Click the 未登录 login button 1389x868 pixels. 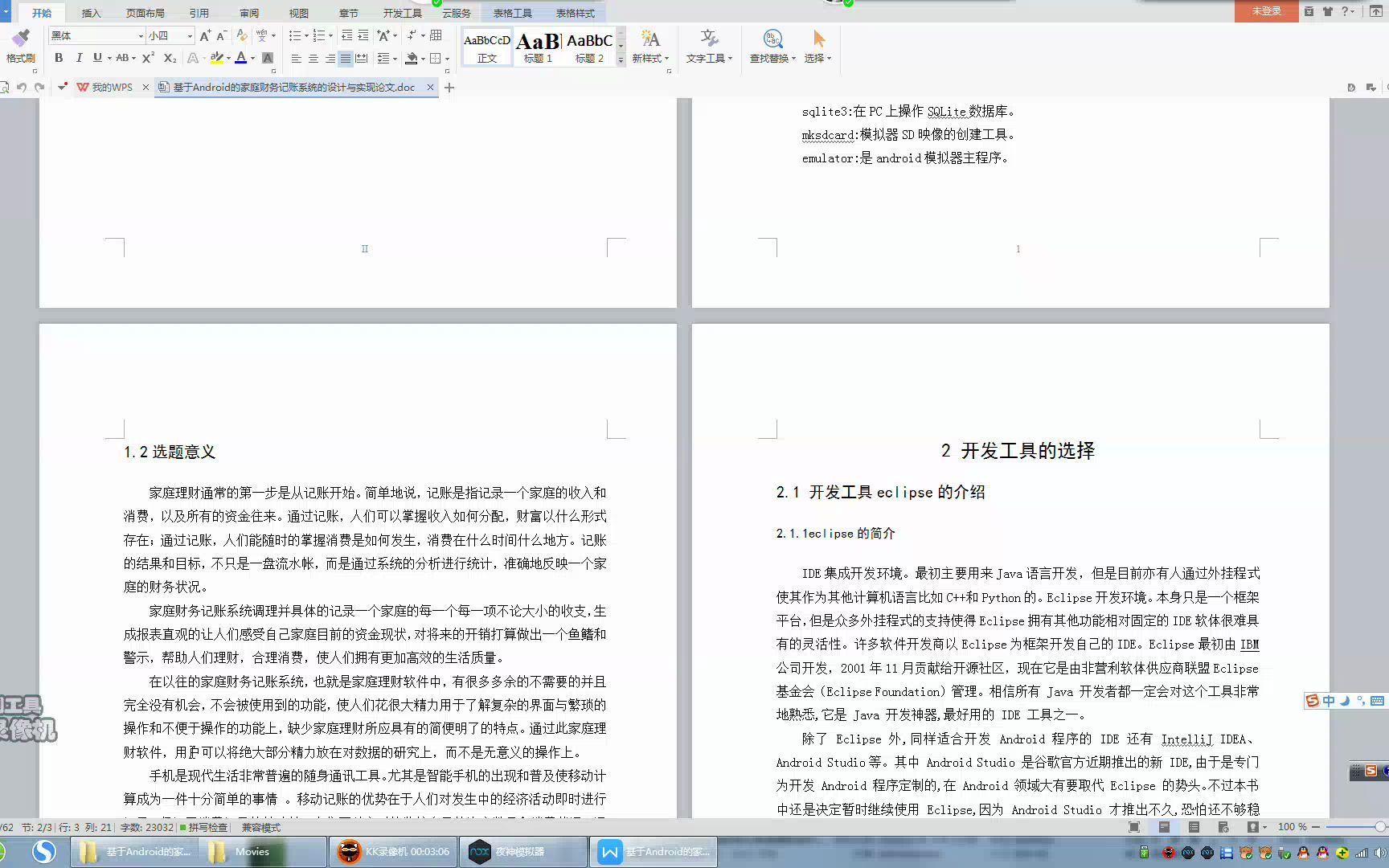tap(1266, 11)
